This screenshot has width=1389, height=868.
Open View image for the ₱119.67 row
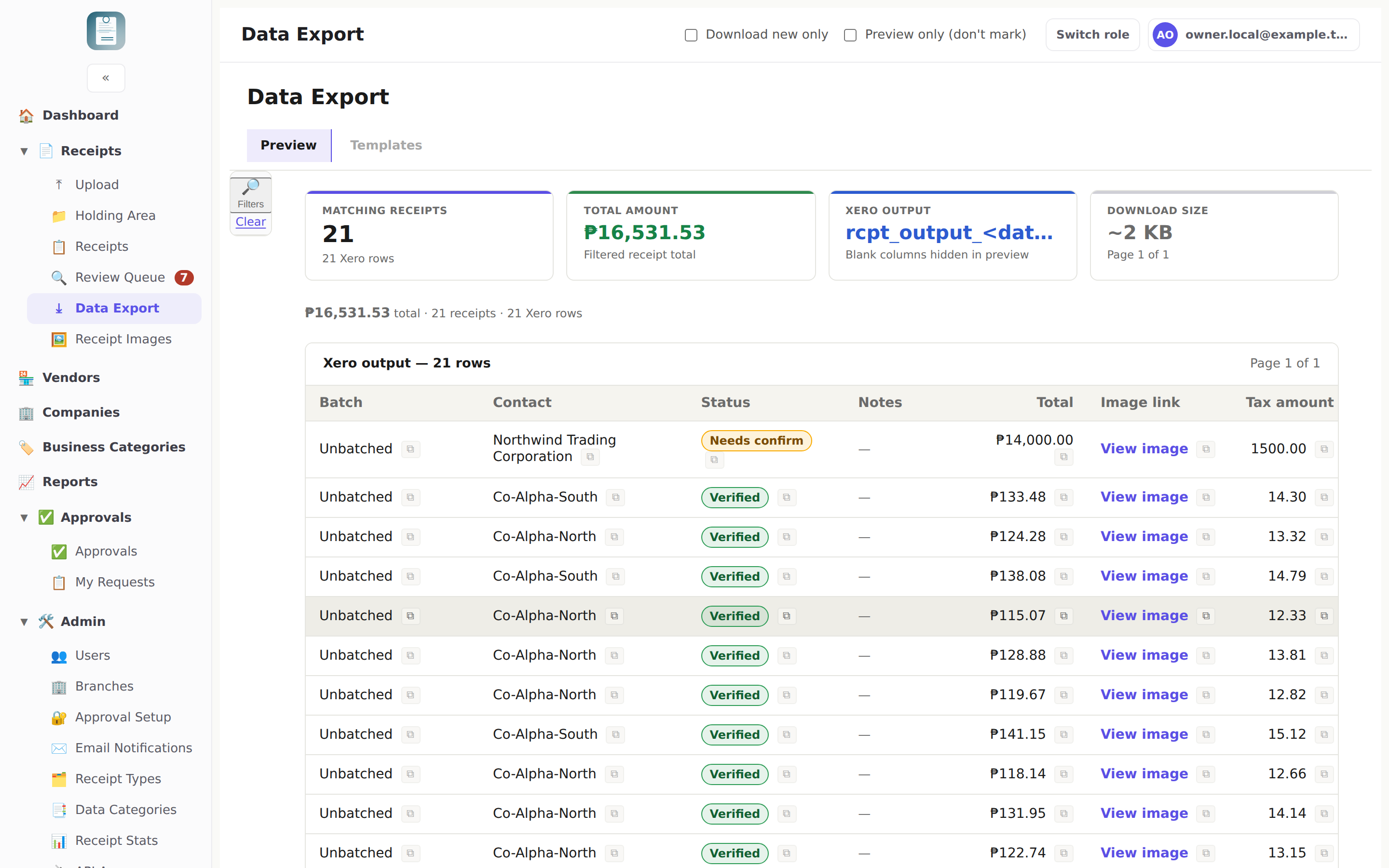click(1144, 695)
